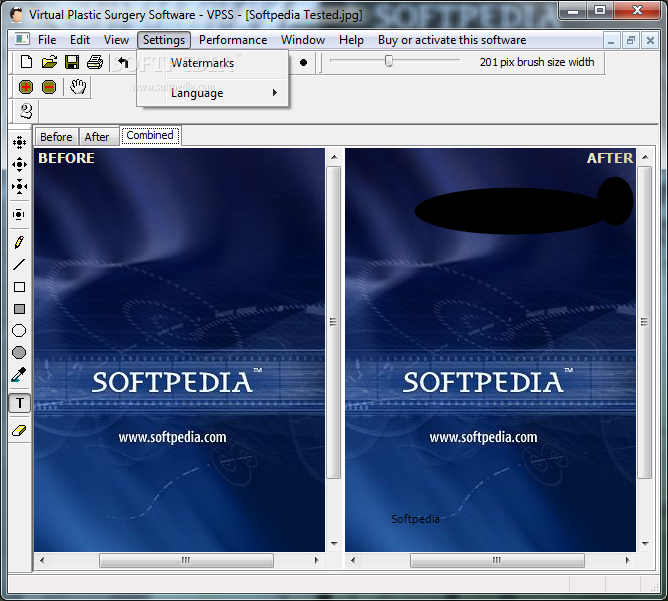Click the brush shape dot preview
This screenshot has height=601, width=668.
click(303, 63)
